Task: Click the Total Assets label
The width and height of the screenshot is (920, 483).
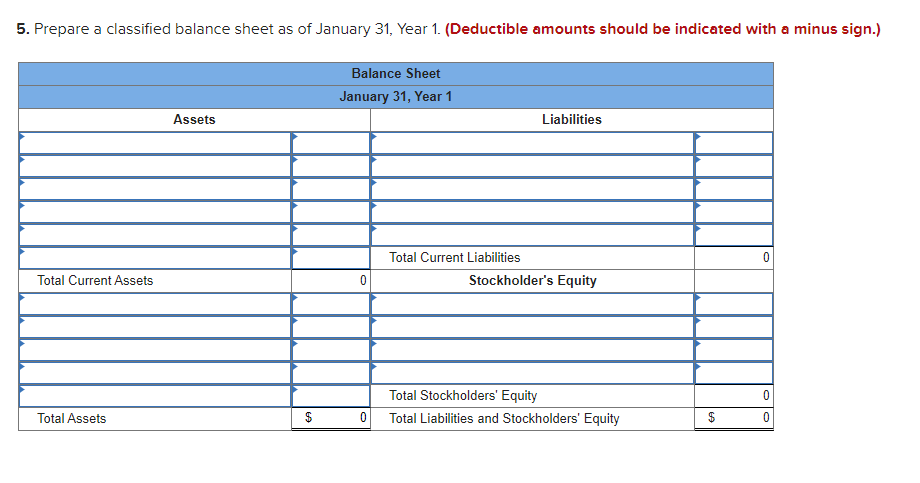Action: tap(72, 418)
